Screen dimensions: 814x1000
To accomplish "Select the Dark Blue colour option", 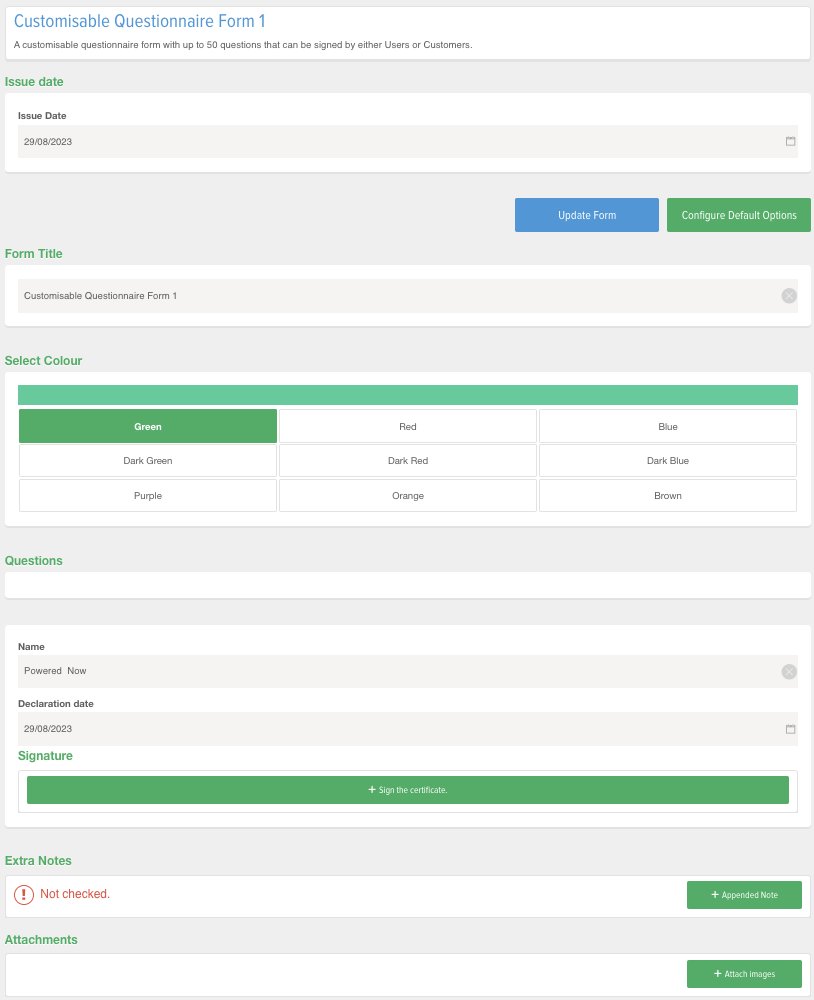I will point(667,460).
